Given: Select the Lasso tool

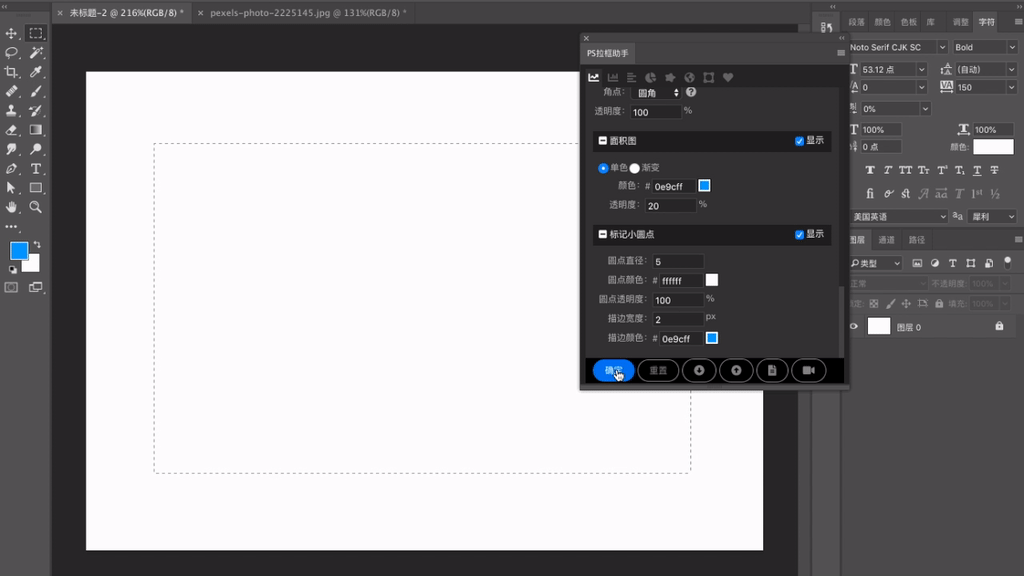Looking at the screenshot, I should (x=12, y=52).
